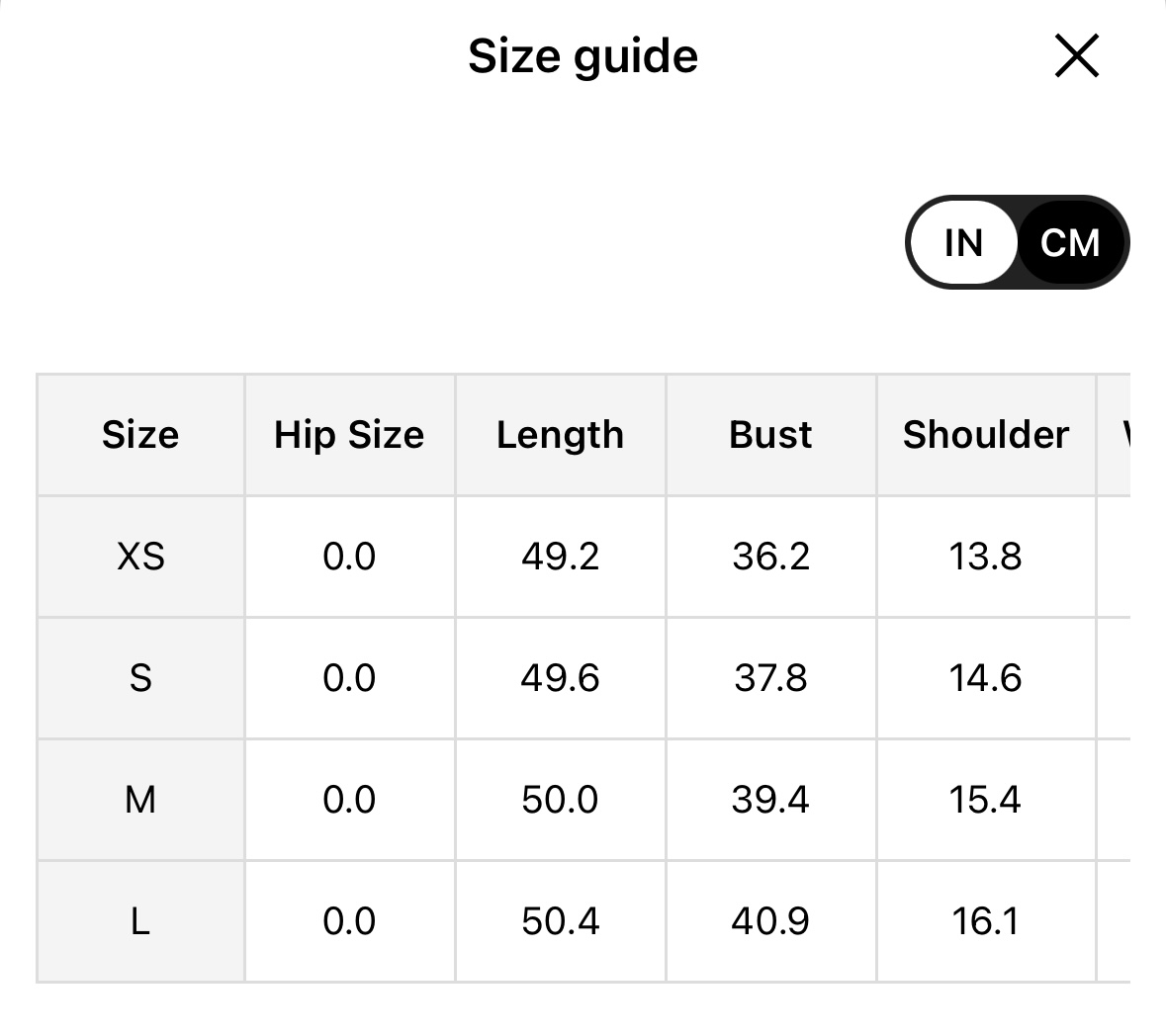The width and height of the screenshot is (1166, 1036).
Task: Select the L size row label
Action: click(x=140, y=921)
